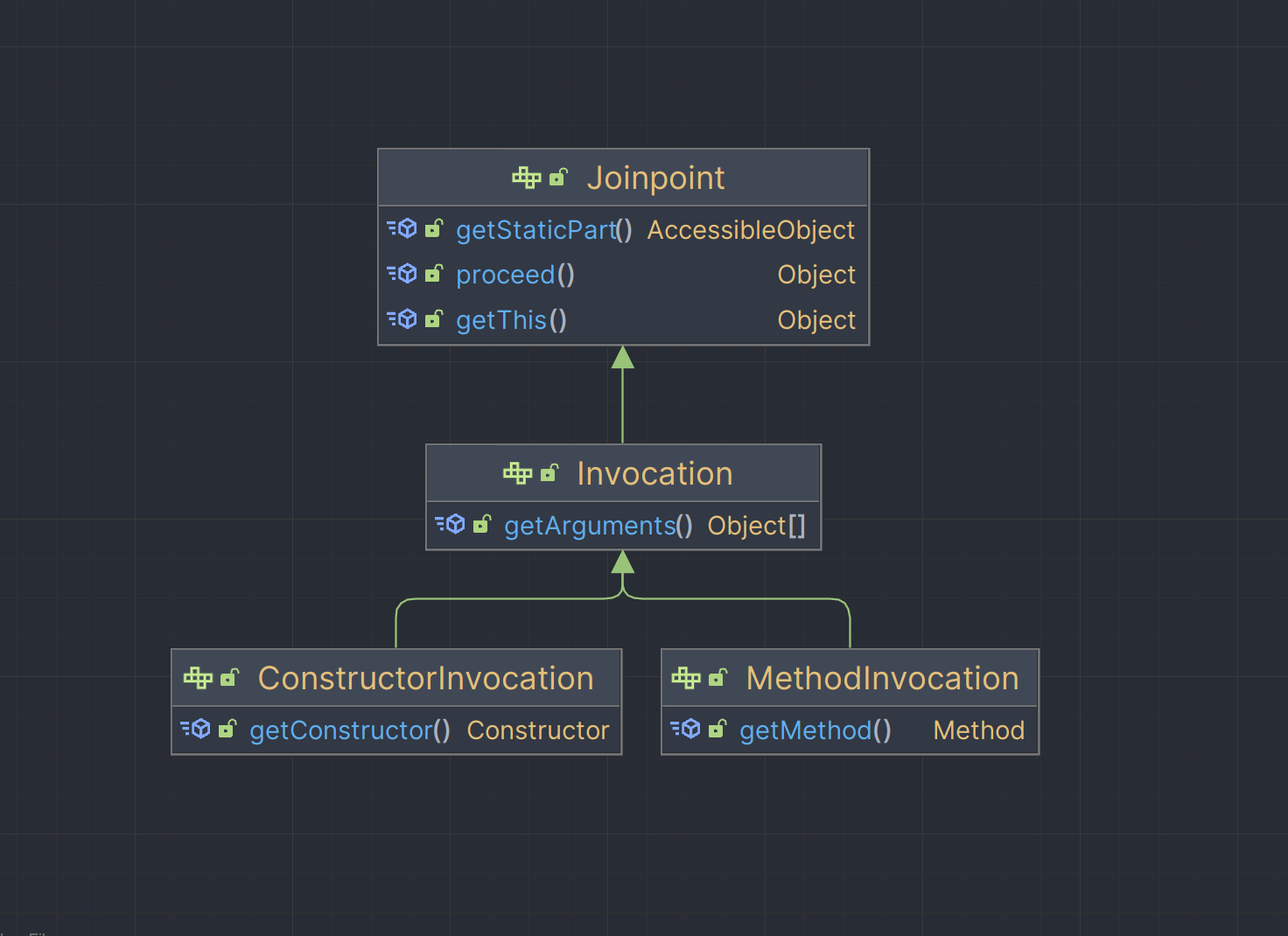Viewport: 1288px width, 936px height.
Task: Click the Constructor return type label
Action: (537, 730)
